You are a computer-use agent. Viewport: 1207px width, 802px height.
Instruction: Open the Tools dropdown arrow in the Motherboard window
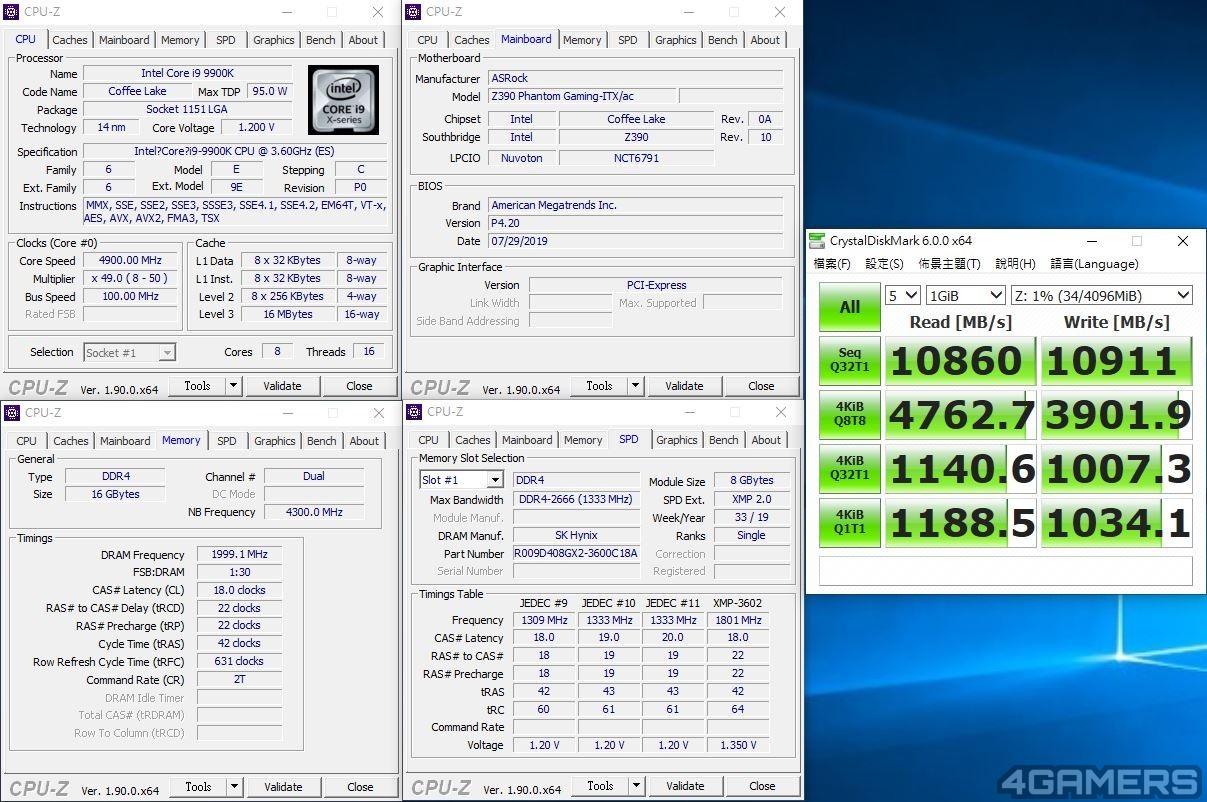(635, 386)
